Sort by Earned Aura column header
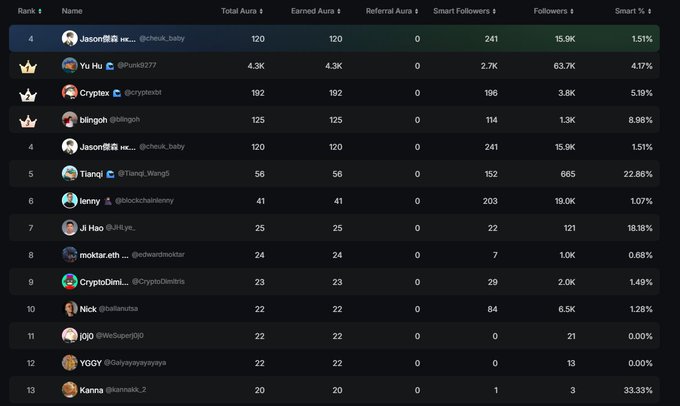Viewport: 680px width, 406px height. [x=316, y=11]
